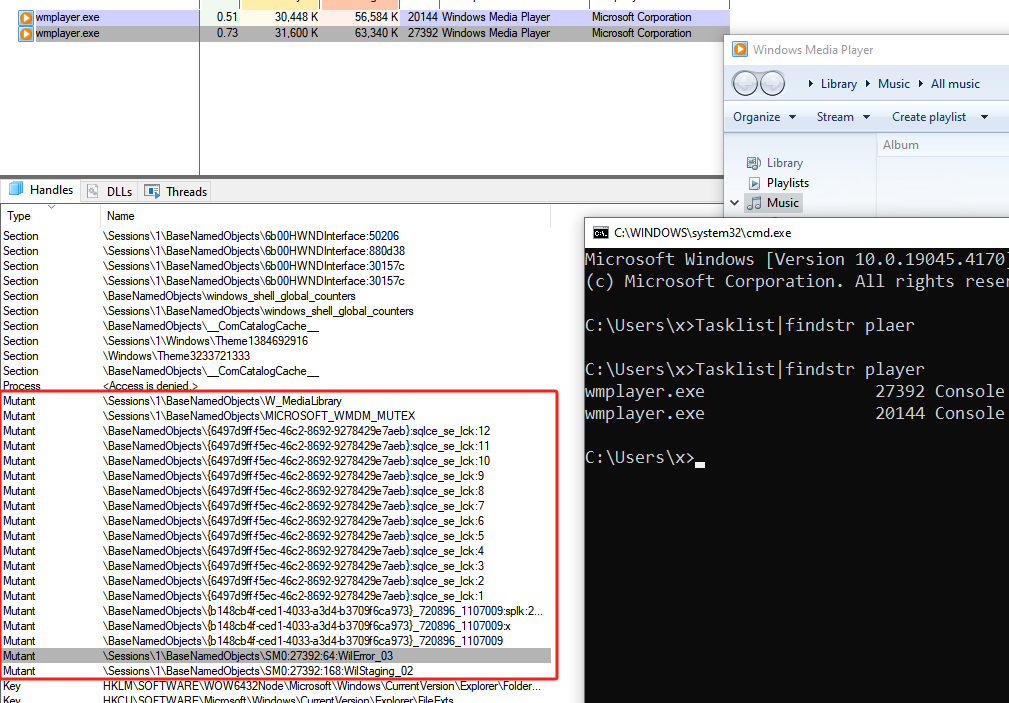Select Music in navigation pane
Image resolution: width=1009 pixels, height=703 pixels.
pyautogui.click(x=782, y=203)
